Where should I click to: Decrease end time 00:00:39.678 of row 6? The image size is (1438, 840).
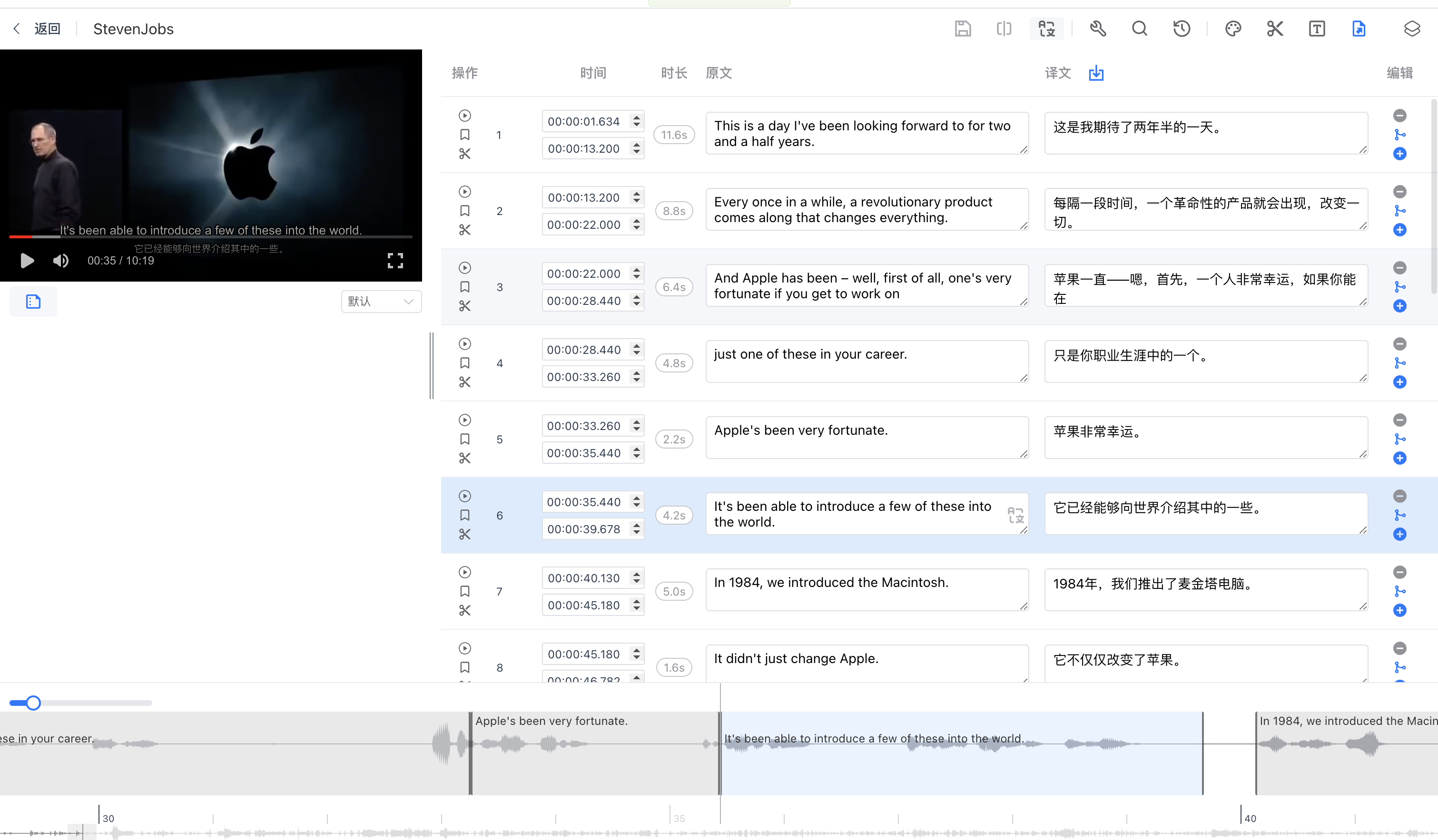(x=636, y=533)
